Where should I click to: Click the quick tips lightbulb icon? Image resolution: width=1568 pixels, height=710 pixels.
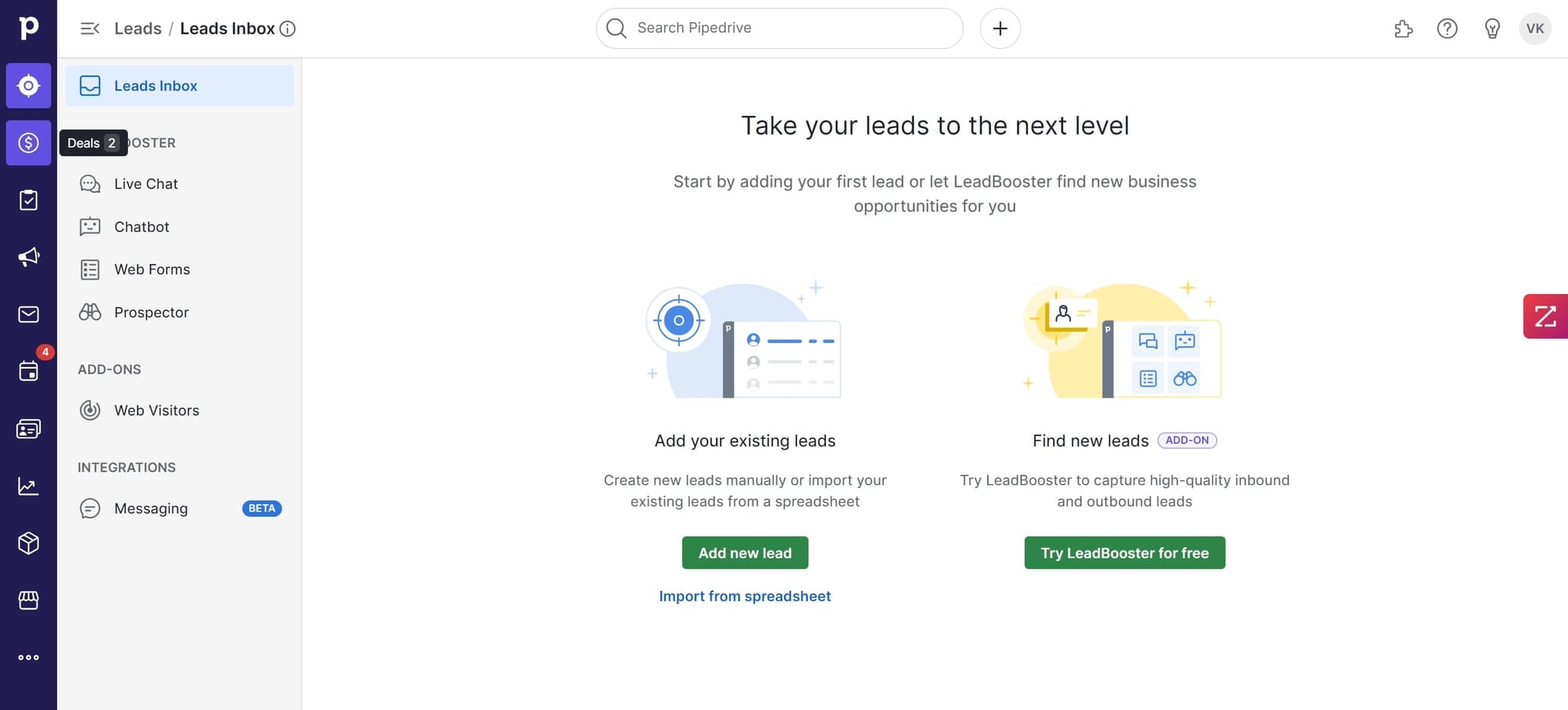coord(1492,28)
